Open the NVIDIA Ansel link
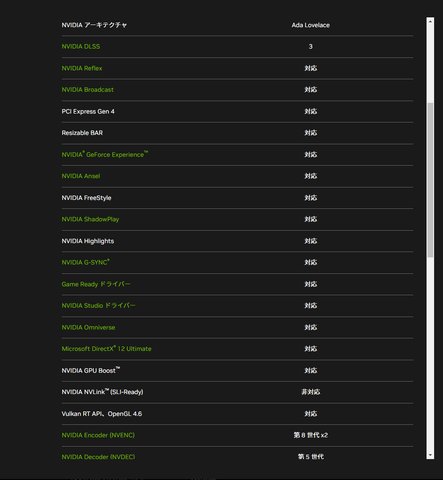 click(81, 176)
